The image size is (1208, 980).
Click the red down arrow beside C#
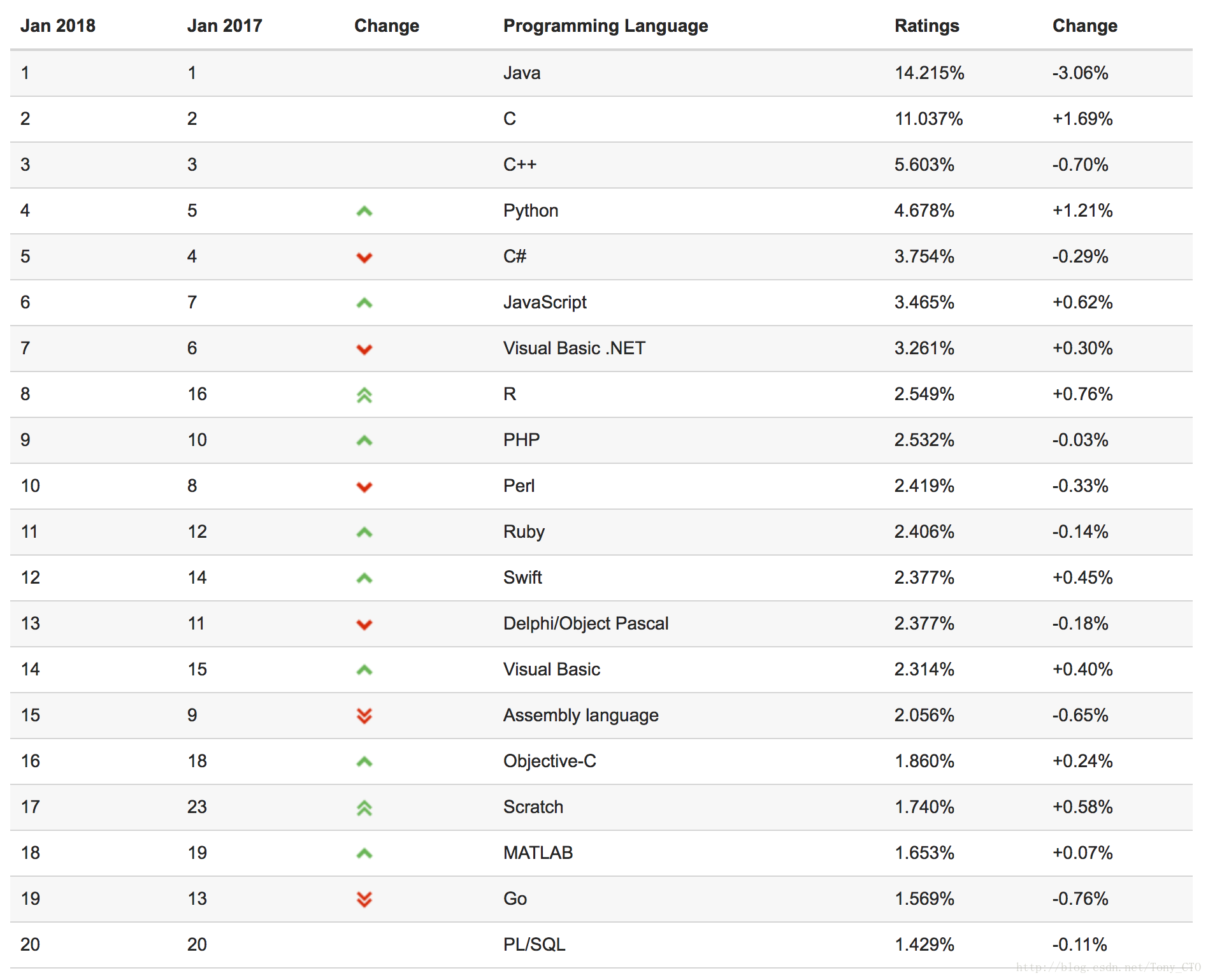(364, 257)
